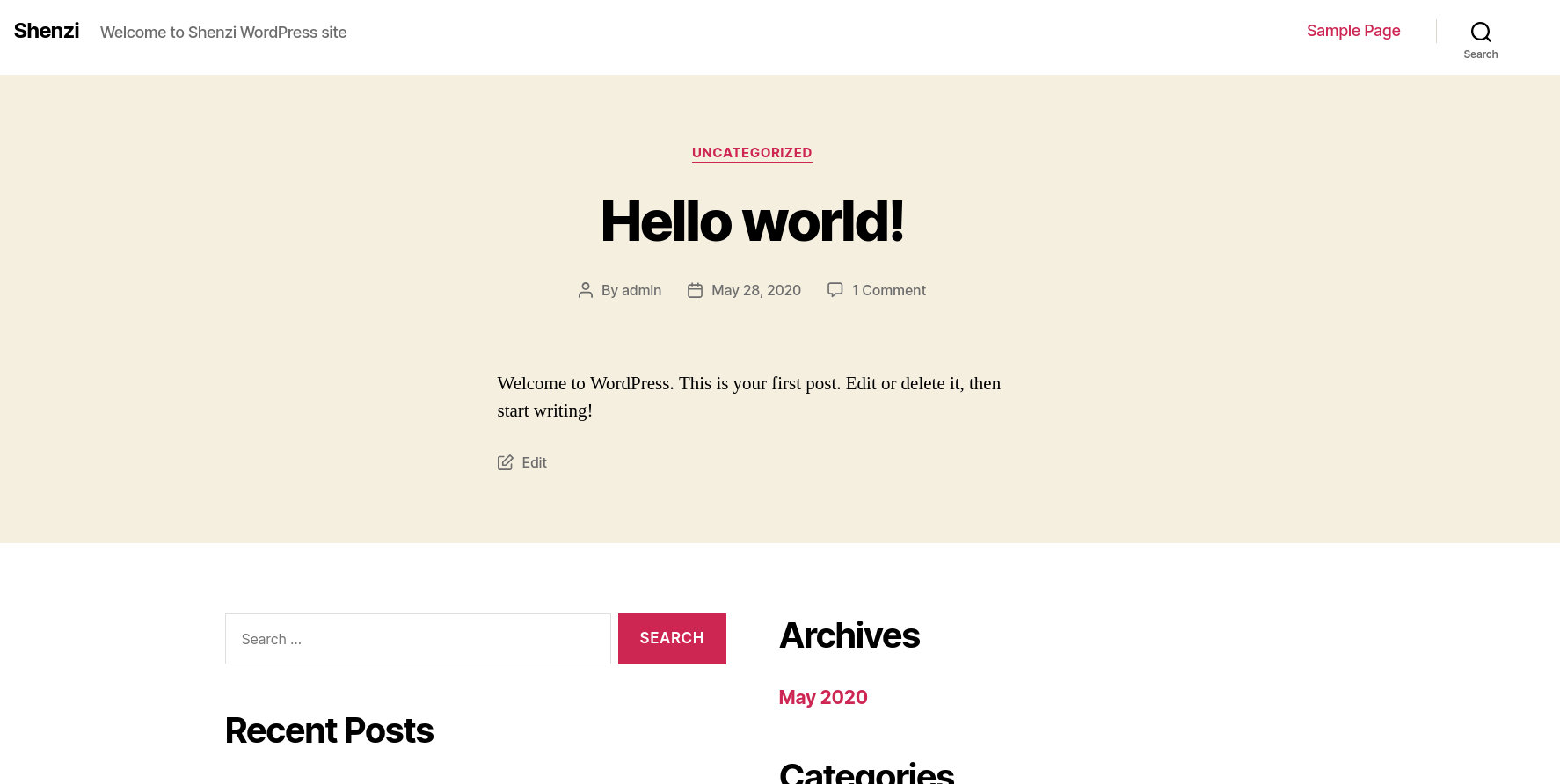
Task: Click the comment bubble icon
Action: (x=835, y=289)
